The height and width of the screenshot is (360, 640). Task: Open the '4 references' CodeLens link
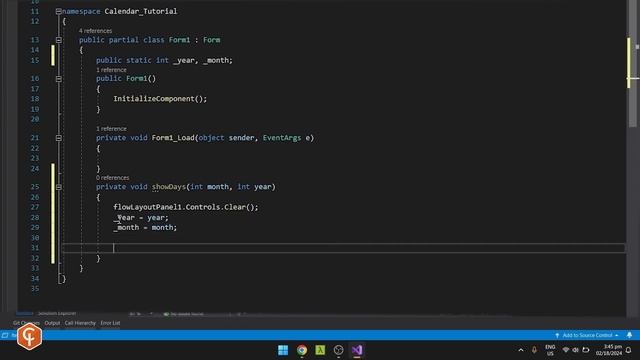coord(95,31)
